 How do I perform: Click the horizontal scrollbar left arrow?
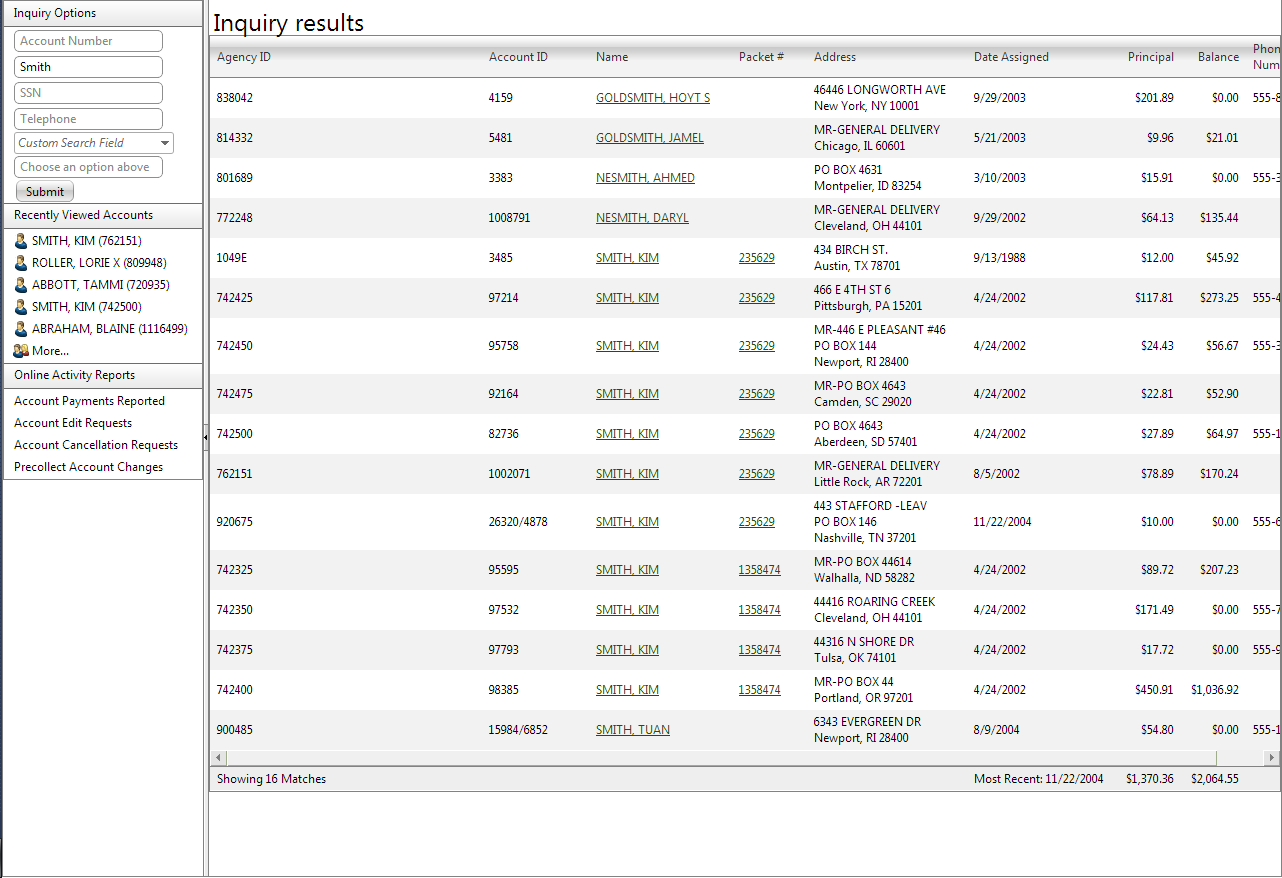click(x=218, y=758)
